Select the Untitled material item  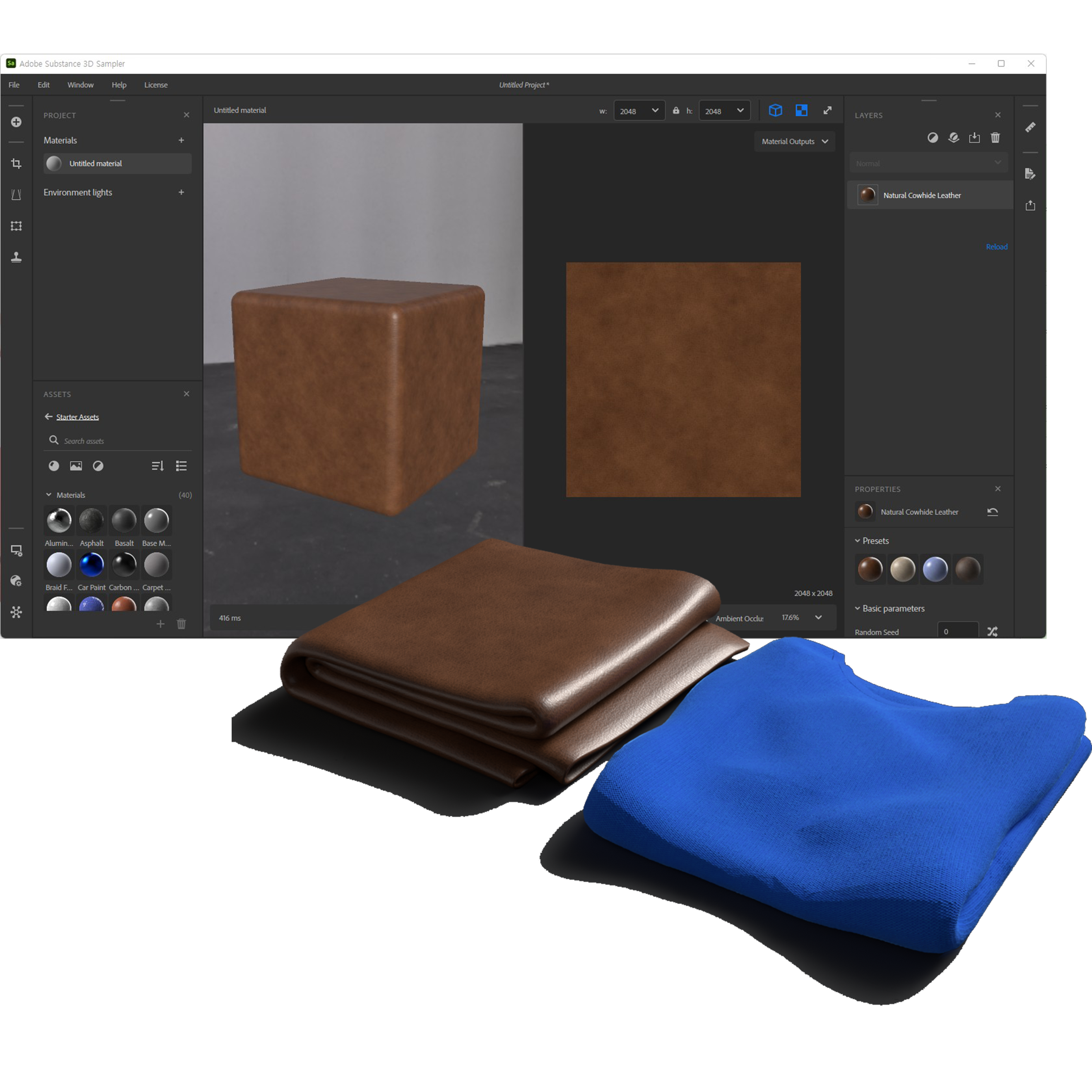[x=118, y=163]
